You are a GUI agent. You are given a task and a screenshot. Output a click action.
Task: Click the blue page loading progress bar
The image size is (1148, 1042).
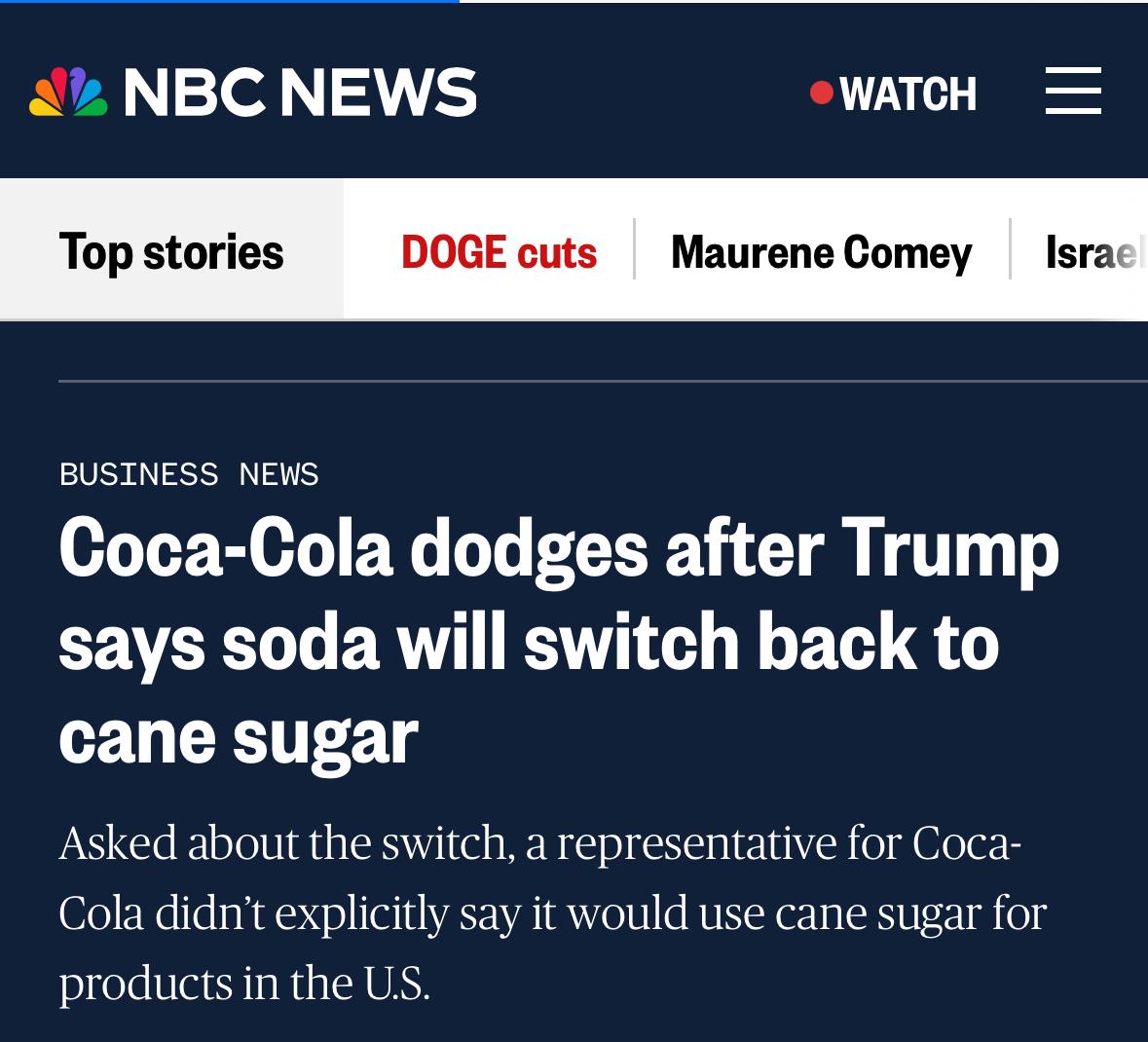(x=230, y=2)
